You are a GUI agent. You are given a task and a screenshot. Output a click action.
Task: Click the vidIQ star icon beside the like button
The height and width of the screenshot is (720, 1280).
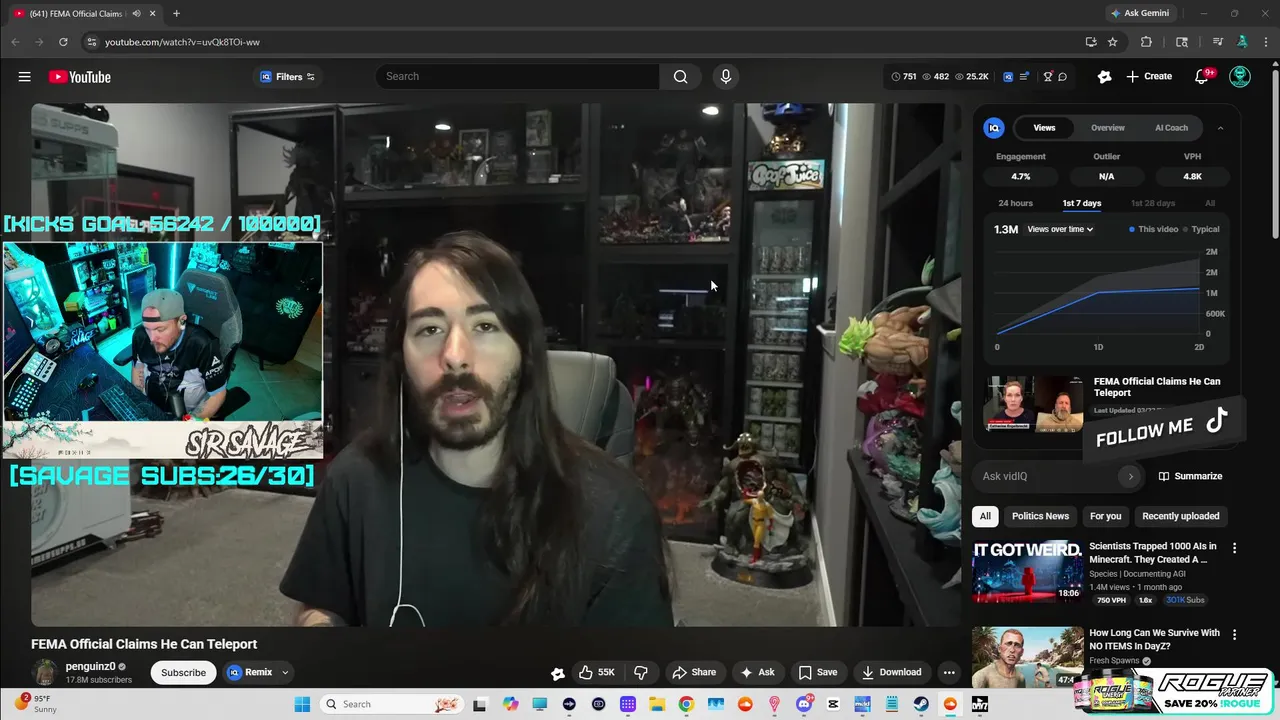pos(558,673)
